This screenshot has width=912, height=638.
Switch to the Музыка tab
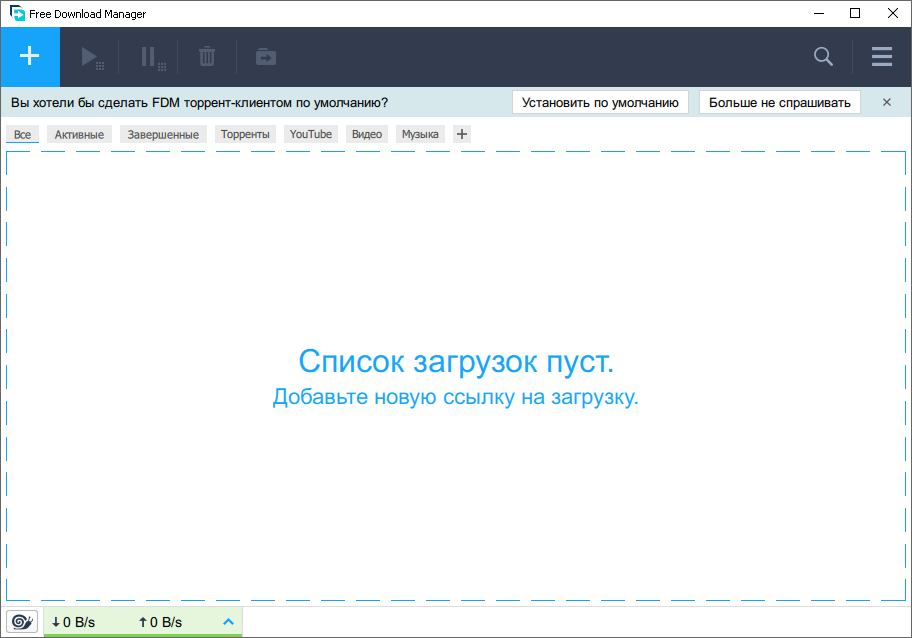420,134
